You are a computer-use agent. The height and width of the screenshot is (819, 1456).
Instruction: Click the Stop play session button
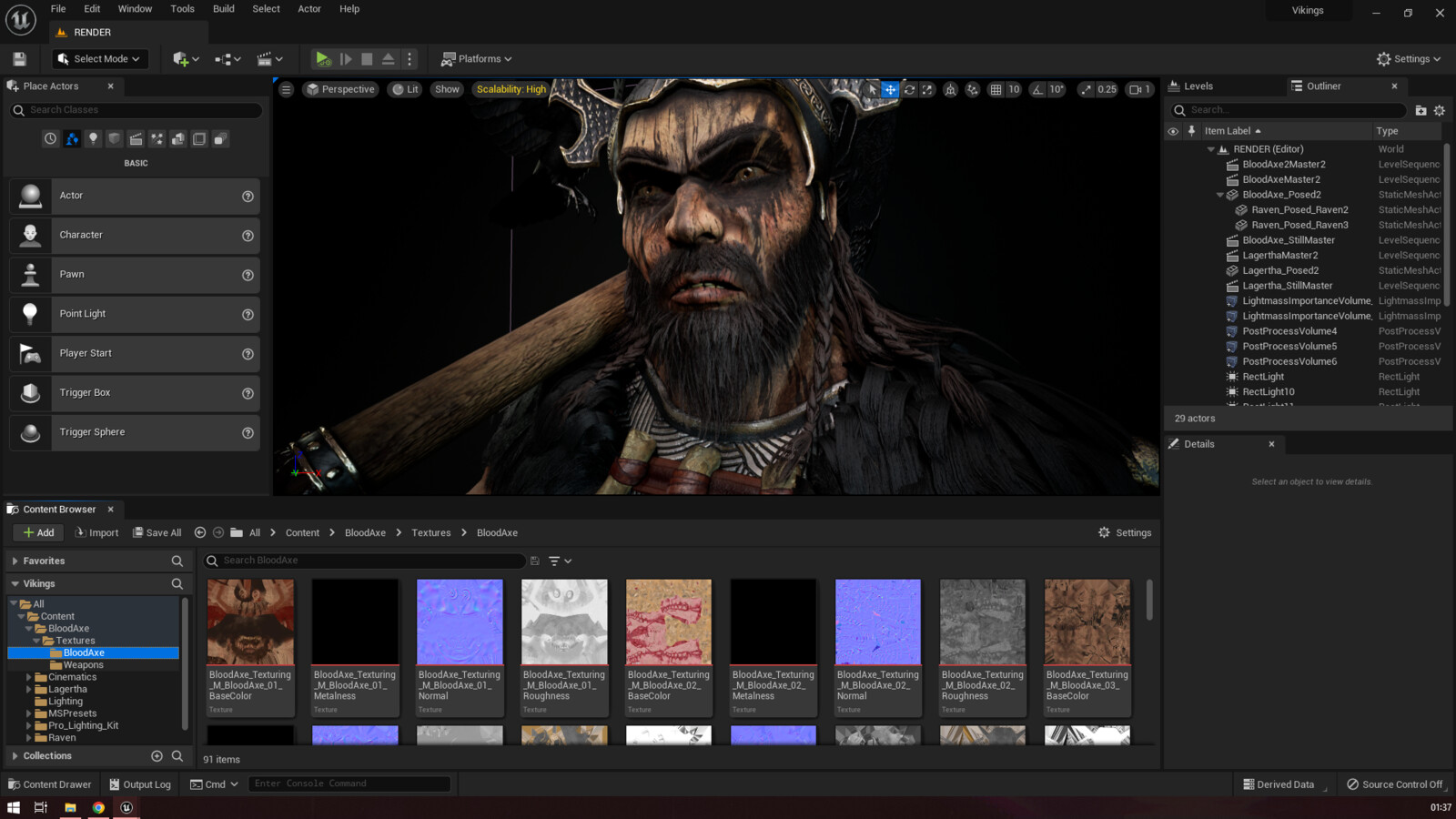point(367,59)
